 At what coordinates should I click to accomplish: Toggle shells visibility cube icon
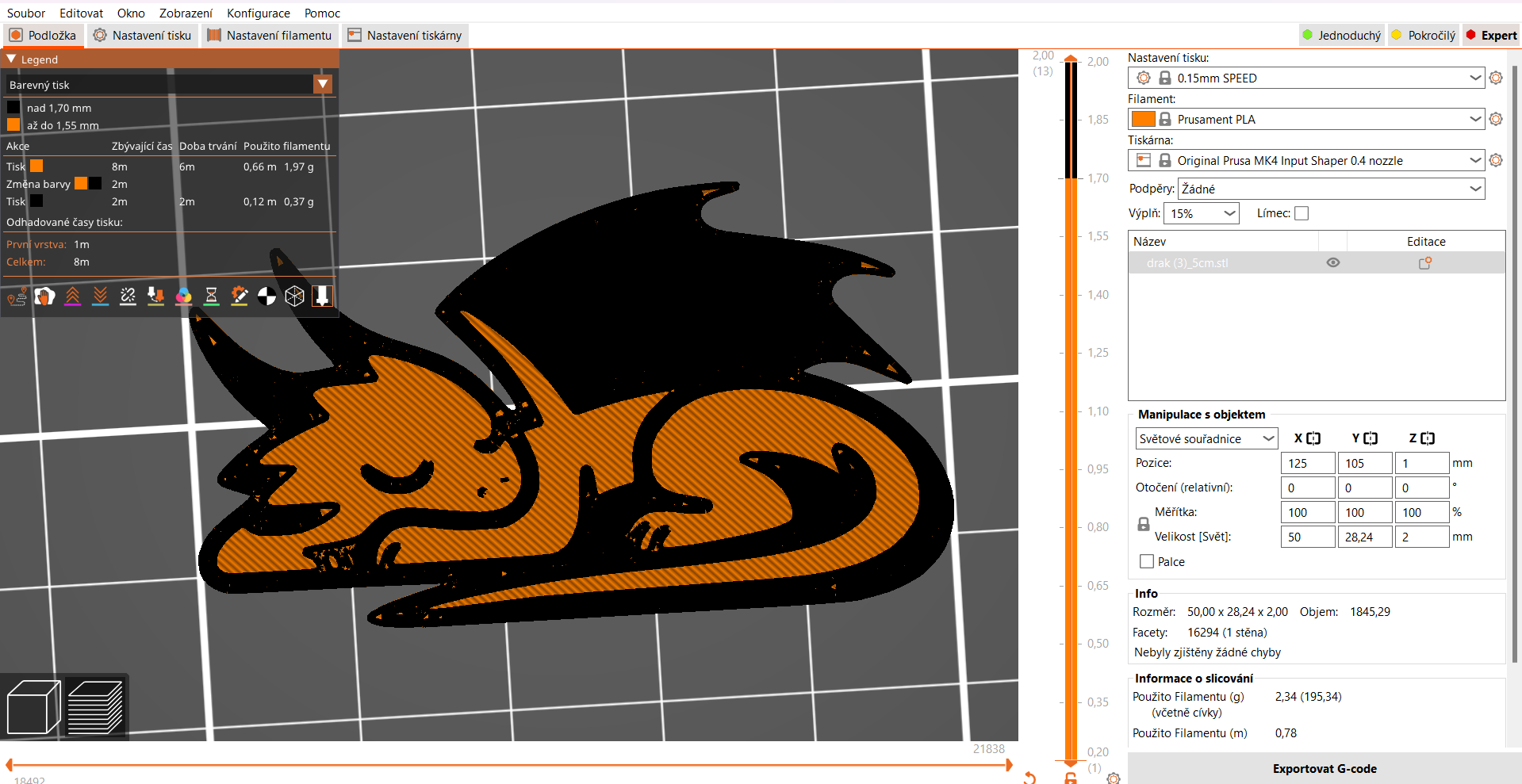294,296
